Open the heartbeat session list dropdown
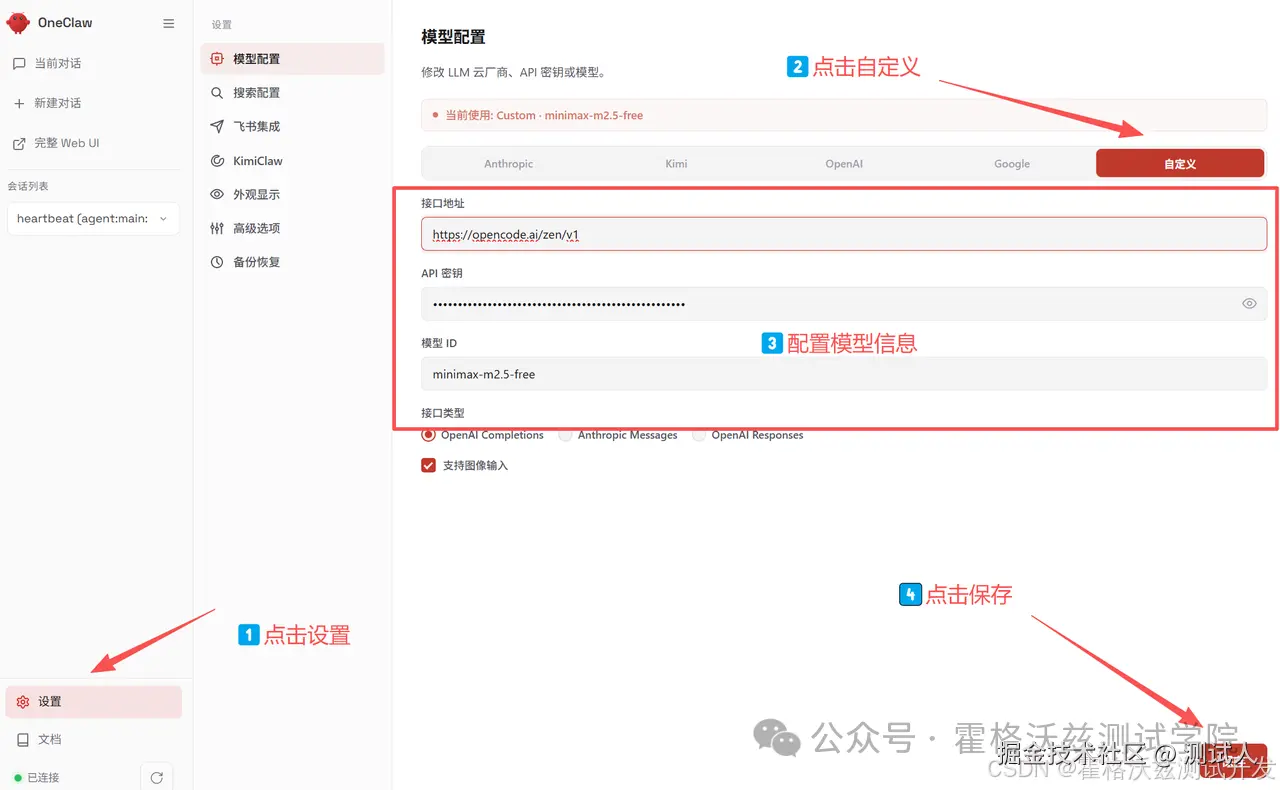Image resolution: width=1280 pixels, height=790 pixels. pos(93,218)
